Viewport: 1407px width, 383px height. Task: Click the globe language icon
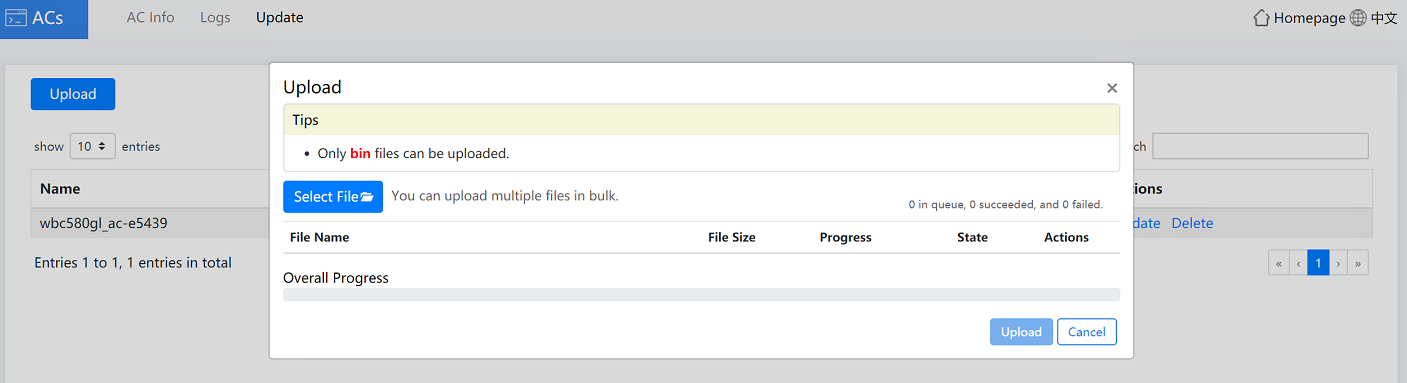click(1358, 18)
